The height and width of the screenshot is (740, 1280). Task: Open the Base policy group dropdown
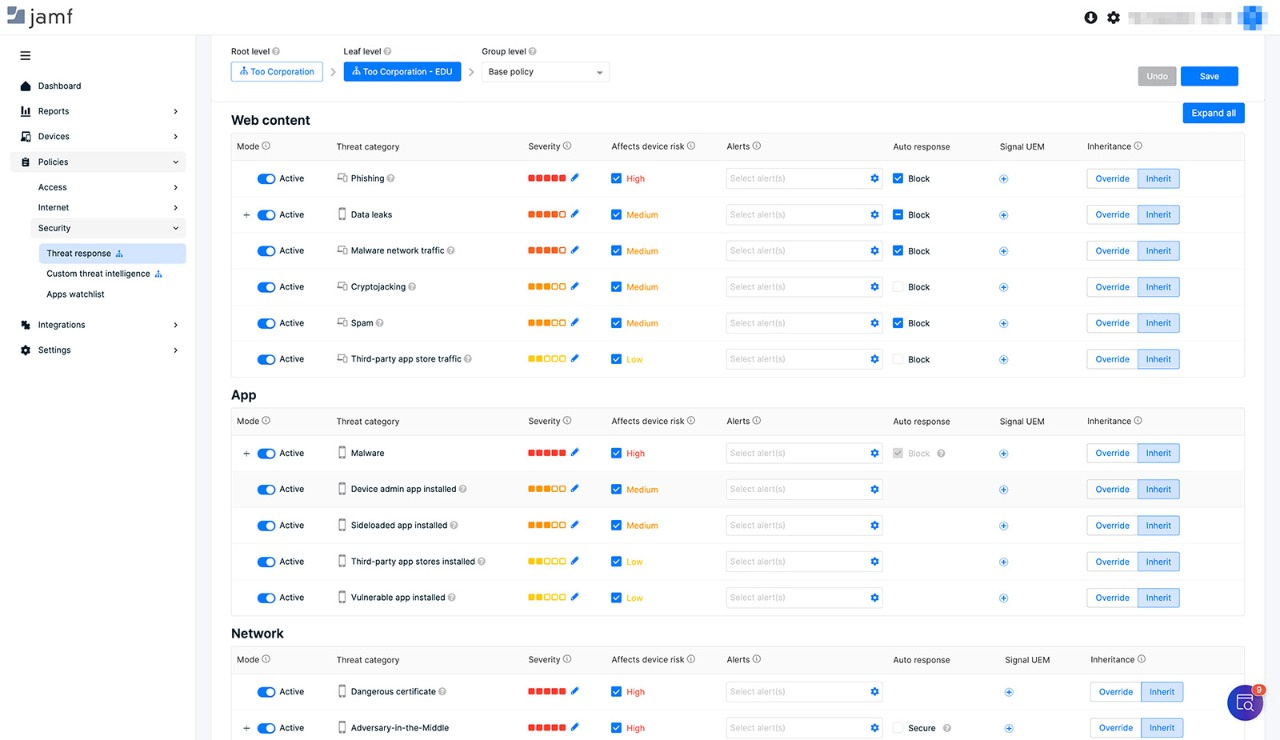point(545,72)
